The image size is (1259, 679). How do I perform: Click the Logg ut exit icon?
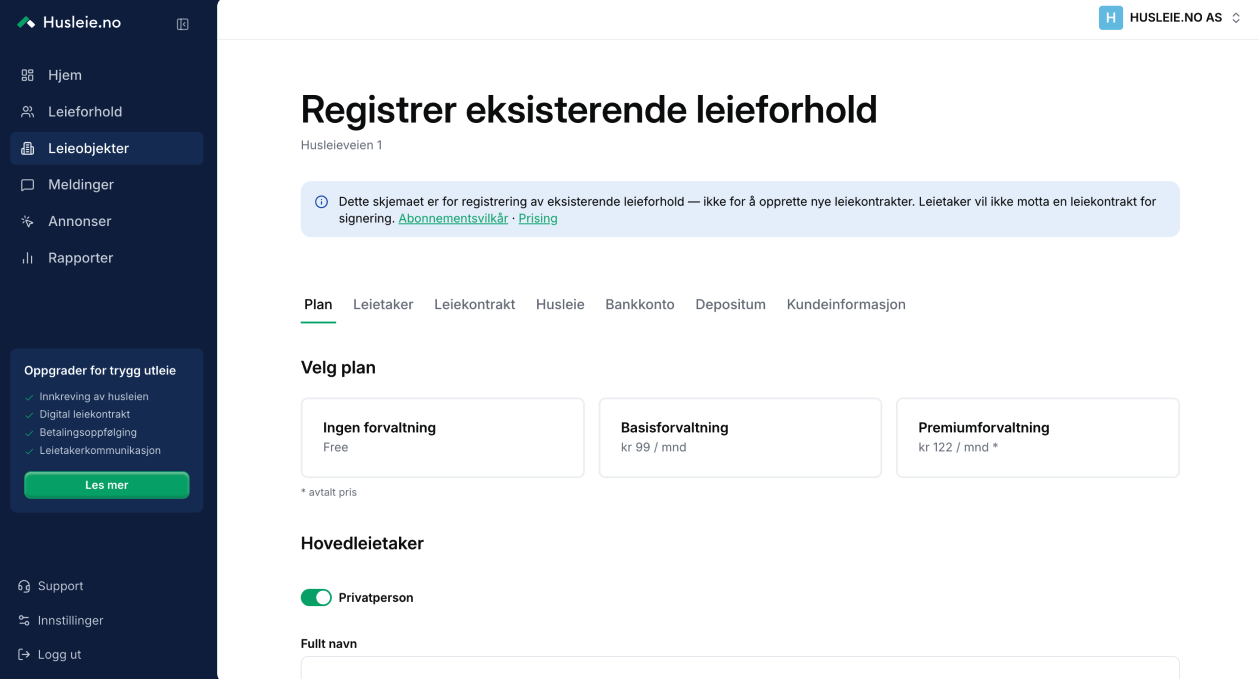(x=24, y=654)
